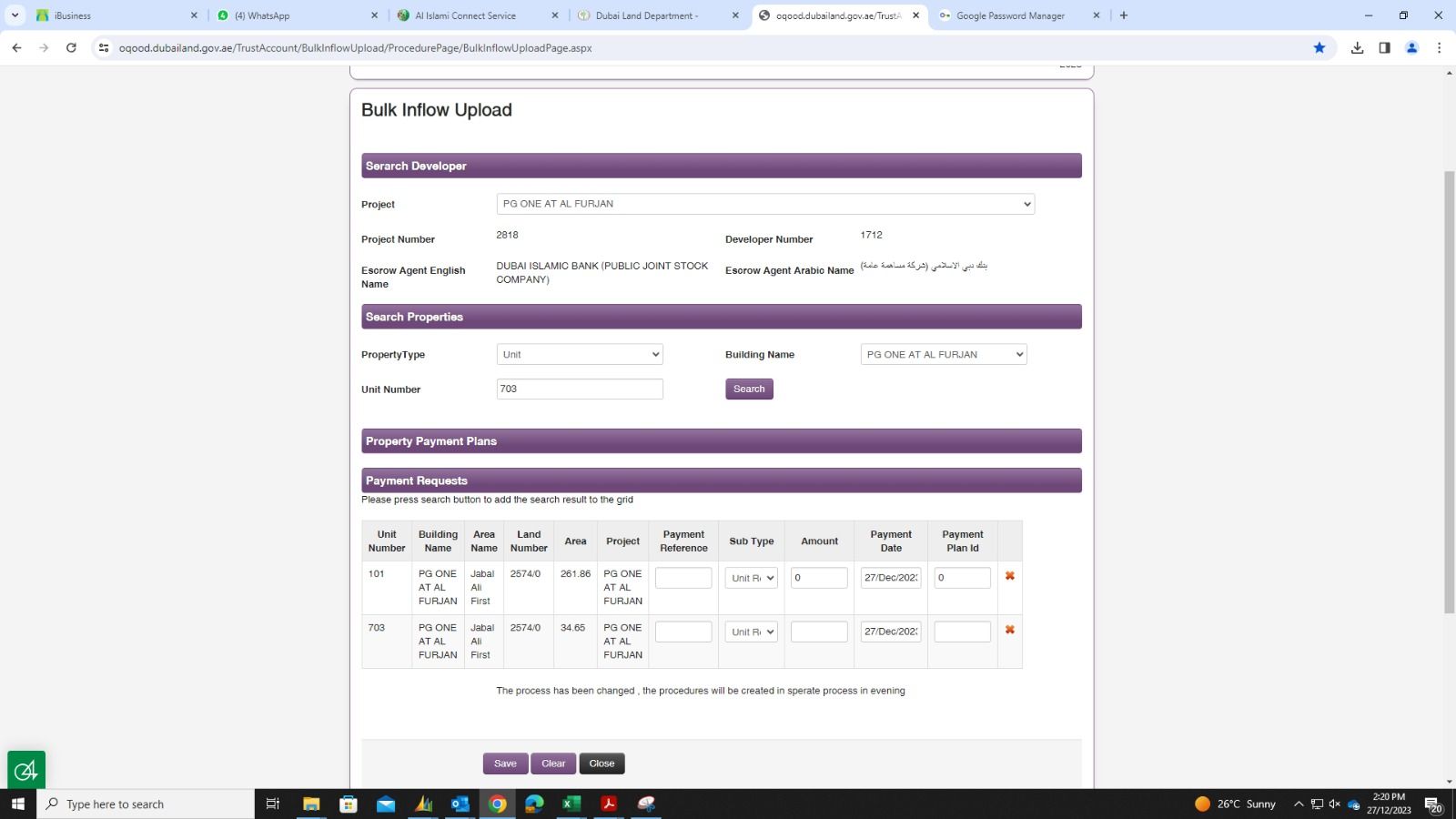Click the Property Payment Plans header
Image resolution: width=1456 pixels, height=819 pixels.
click(x=722, y=440)
